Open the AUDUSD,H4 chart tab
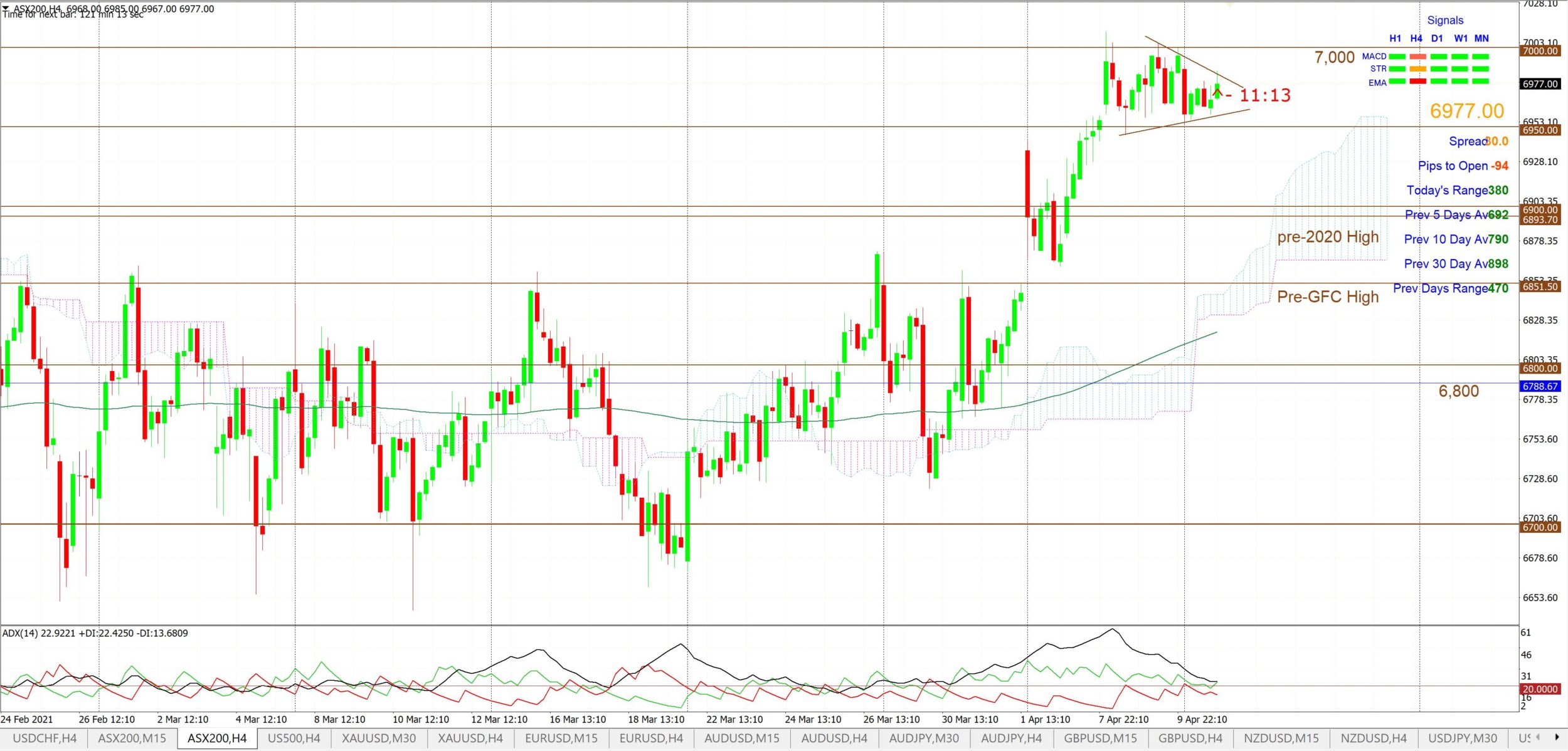 tap(834, 738)
